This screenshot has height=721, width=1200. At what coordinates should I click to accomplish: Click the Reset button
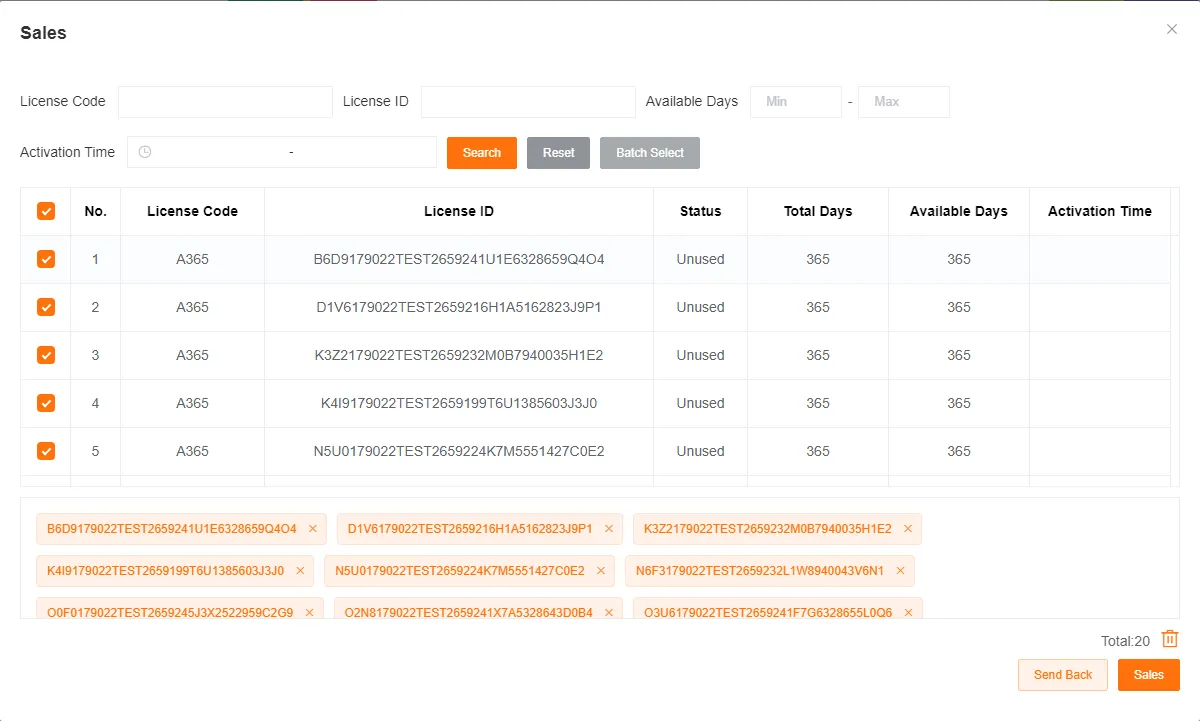pyautogui.click(x=558, y=153)
